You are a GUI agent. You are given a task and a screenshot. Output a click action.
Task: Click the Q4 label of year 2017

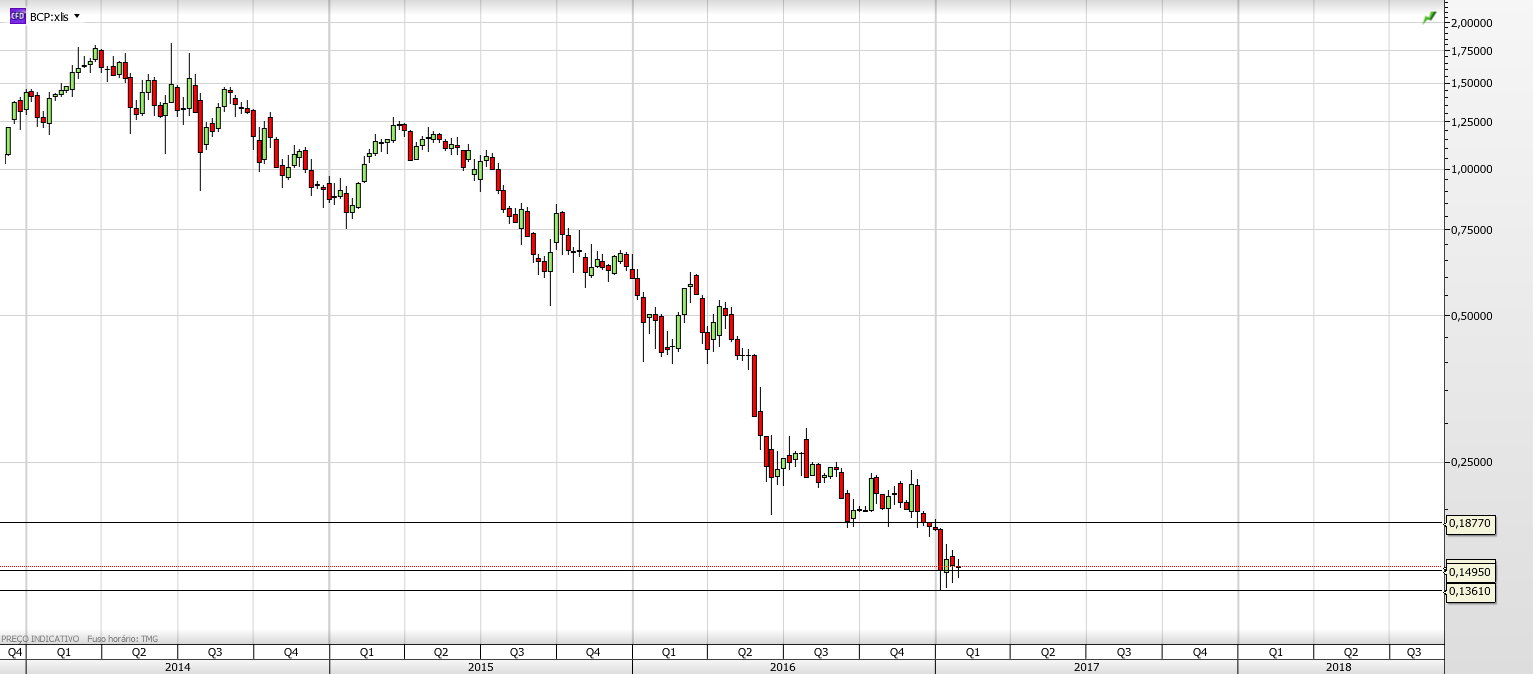1200,652
